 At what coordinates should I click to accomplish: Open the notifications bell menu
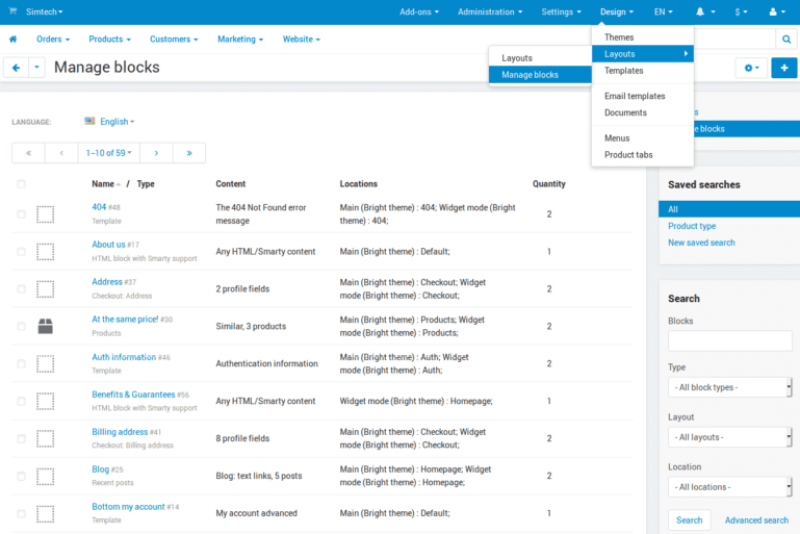(702, 12)
